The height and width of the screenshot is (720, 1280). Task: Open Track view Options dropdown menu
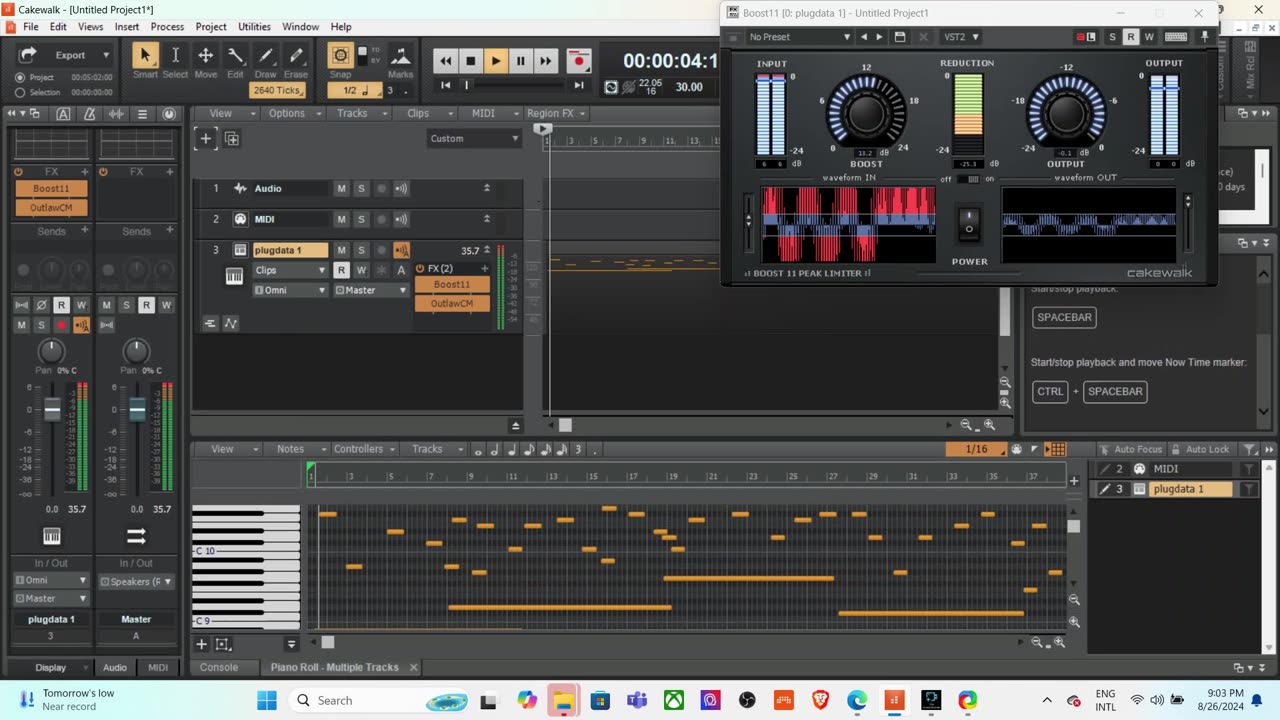coord(292,113)
